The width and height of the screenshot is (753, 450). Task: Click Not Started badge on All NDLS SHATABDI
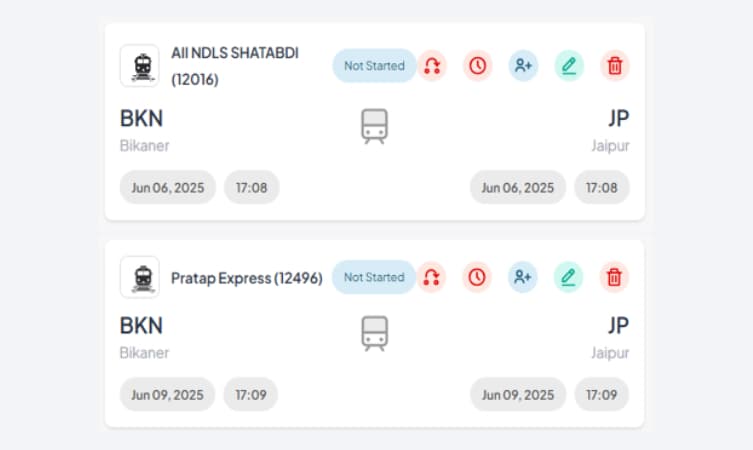coord(374,66)
